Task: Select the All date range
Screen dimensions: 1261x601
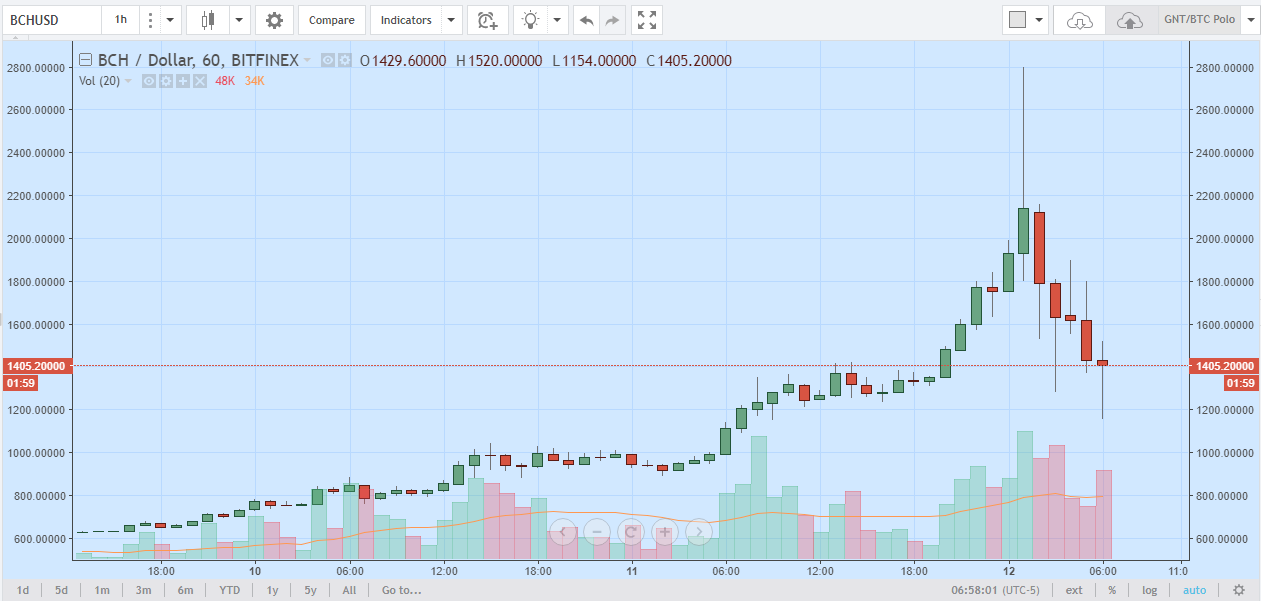Action: [349, 590]
